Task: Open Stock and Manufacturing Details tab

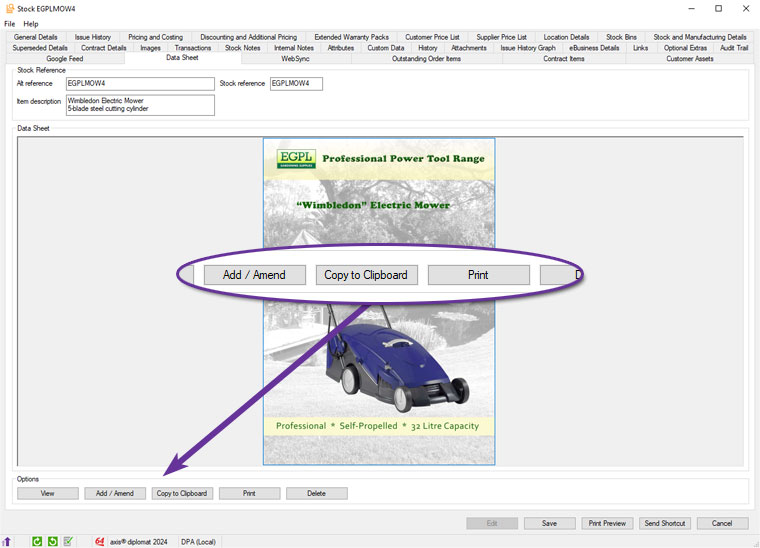Action: 699,37
